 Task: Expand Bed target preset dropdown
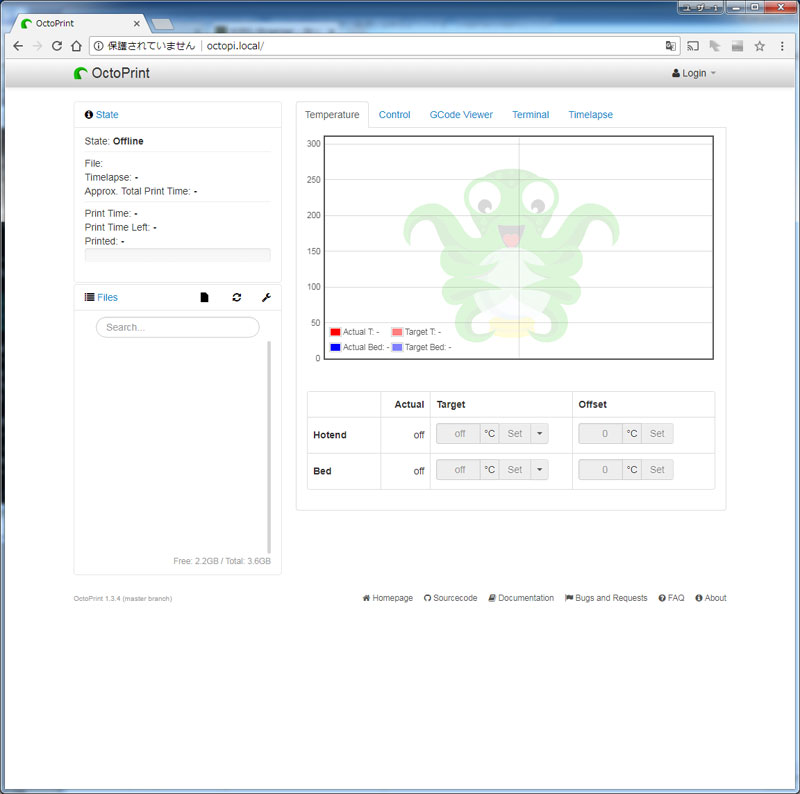(x=539, y=469)
